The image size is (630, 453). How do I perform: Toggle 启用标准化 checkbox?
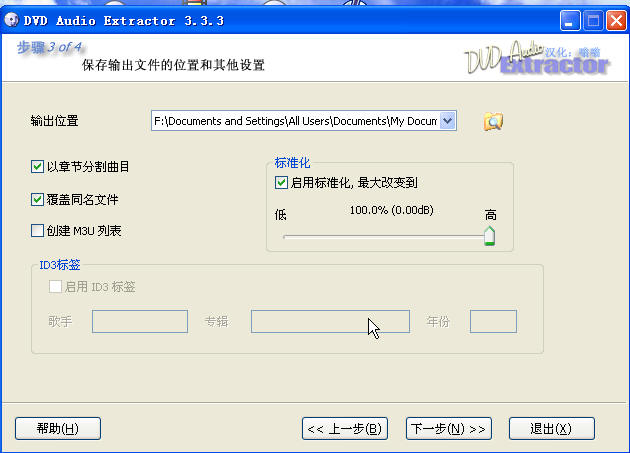[281, 182]
